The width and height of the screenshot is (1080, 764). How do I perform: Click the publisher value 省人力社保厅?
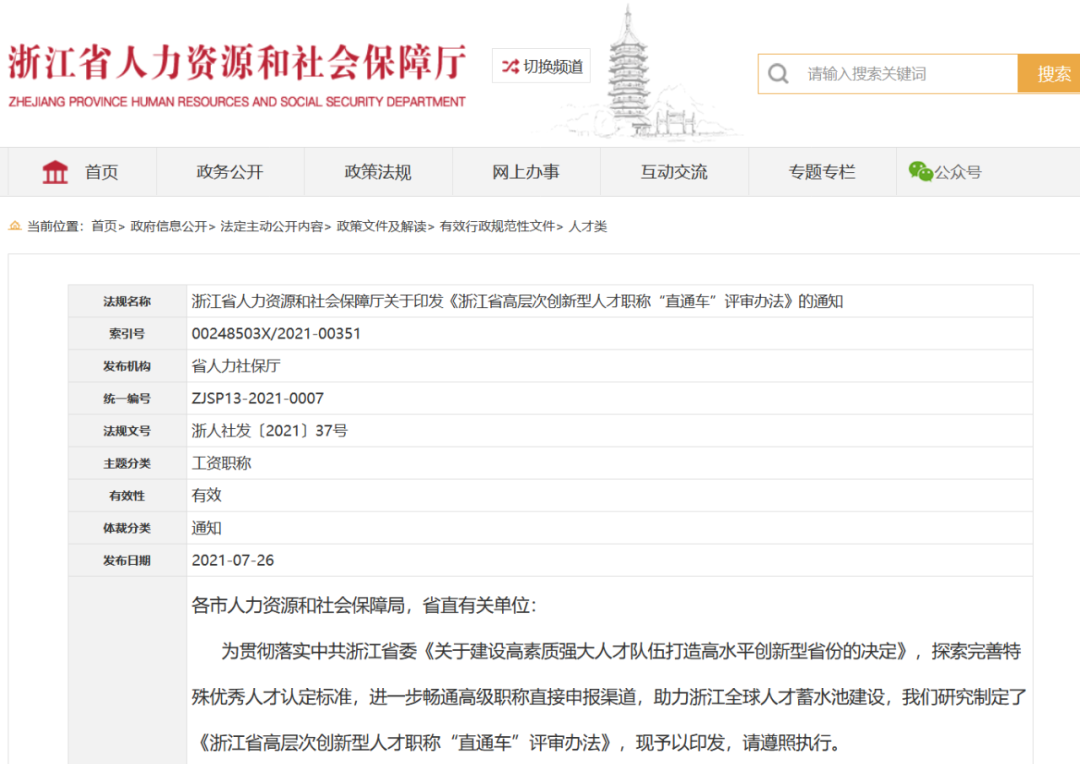[236, 366]
